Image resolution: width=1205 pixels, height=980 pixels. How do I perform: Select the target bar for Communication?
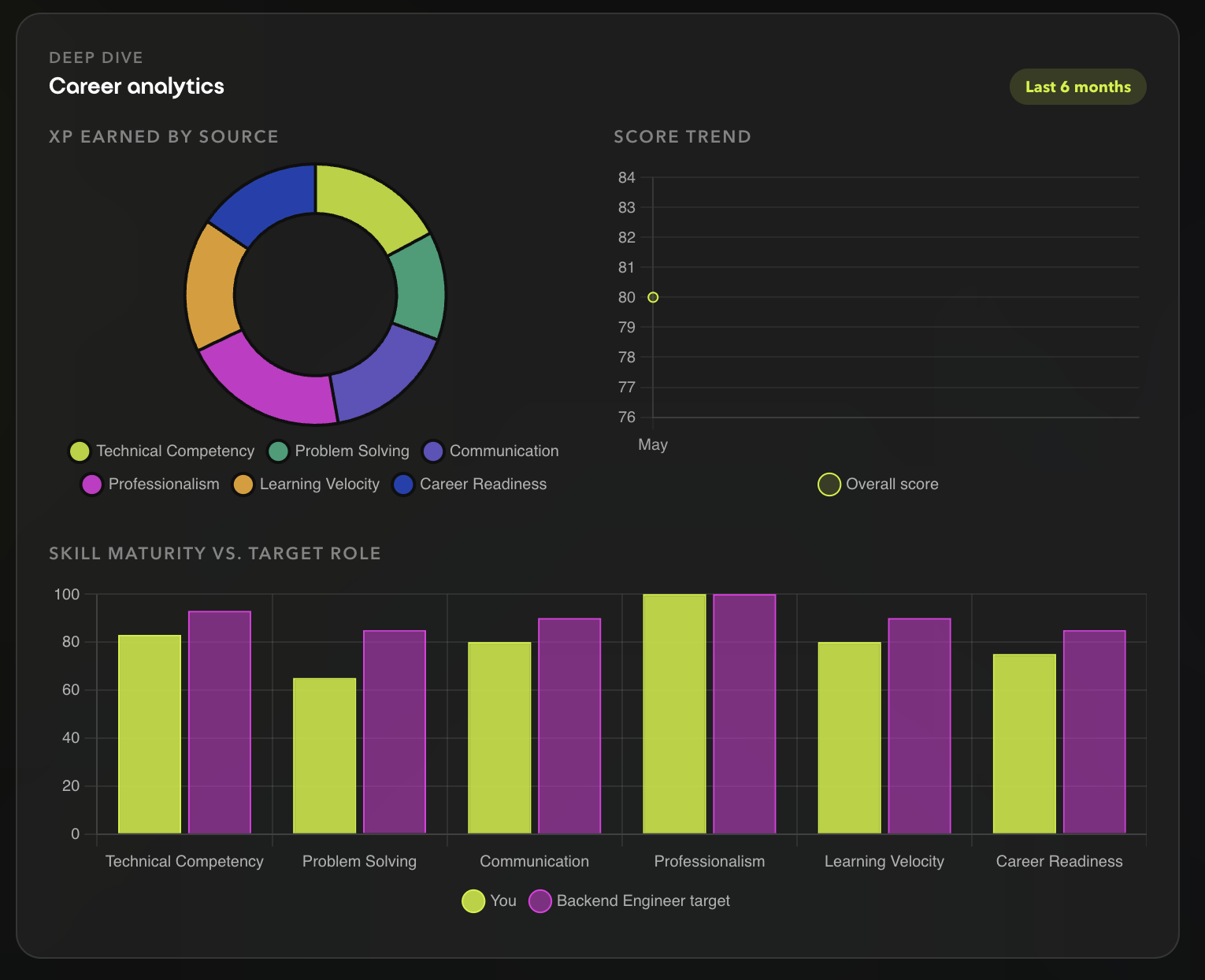point(569,726)
